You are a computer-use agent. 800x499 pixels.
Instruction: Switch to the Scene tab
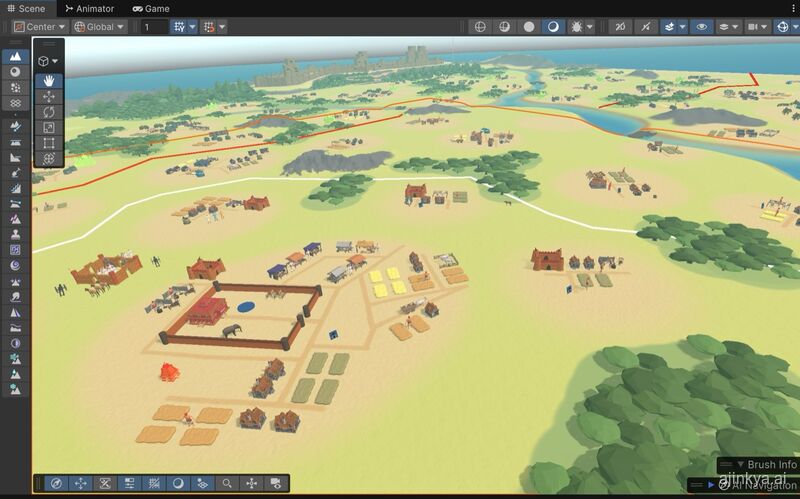click(x=26, y=9)
